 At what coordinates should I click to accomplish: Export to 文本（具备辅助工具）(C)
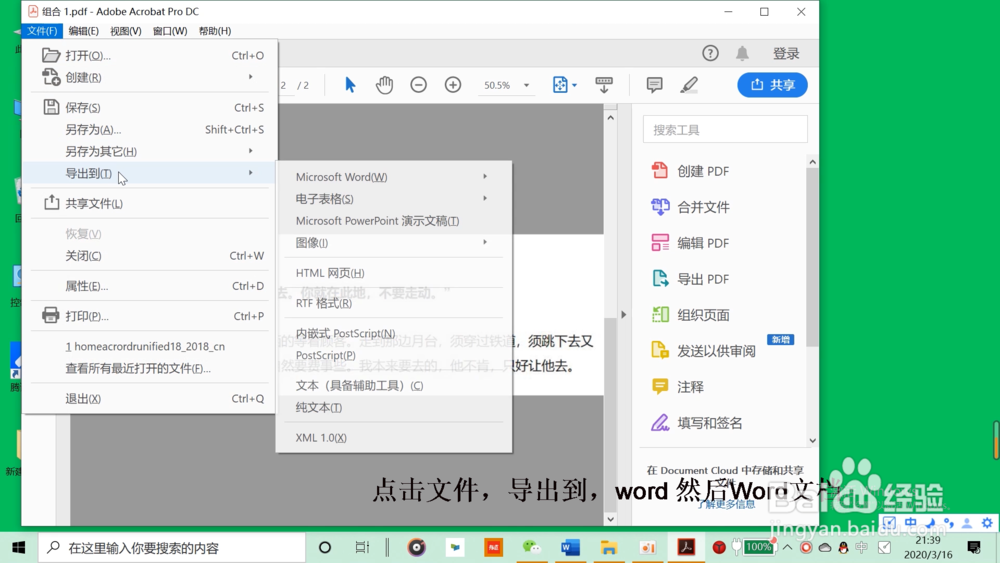point(394,385)
